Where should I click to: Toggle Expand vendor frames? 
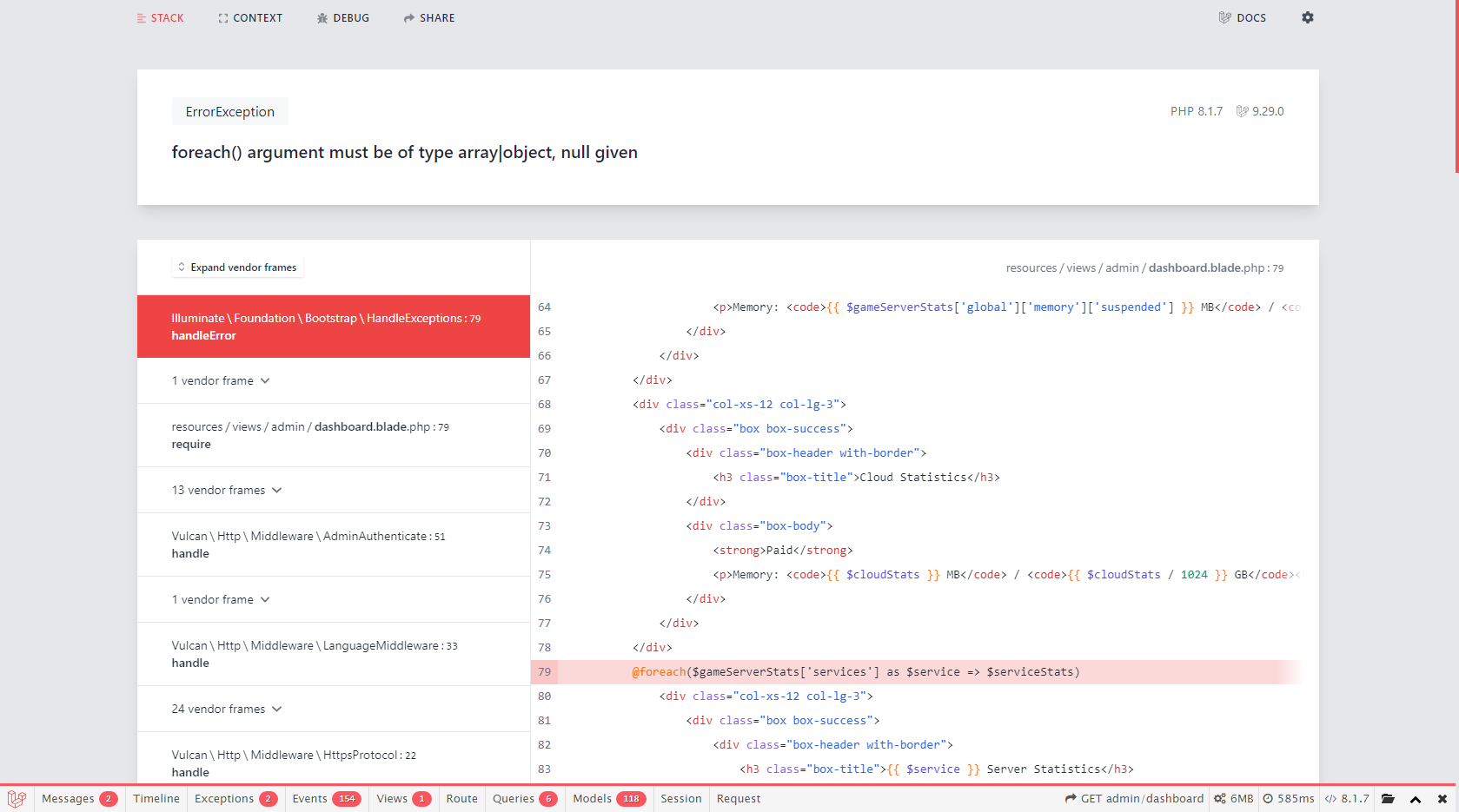point(237,267)
